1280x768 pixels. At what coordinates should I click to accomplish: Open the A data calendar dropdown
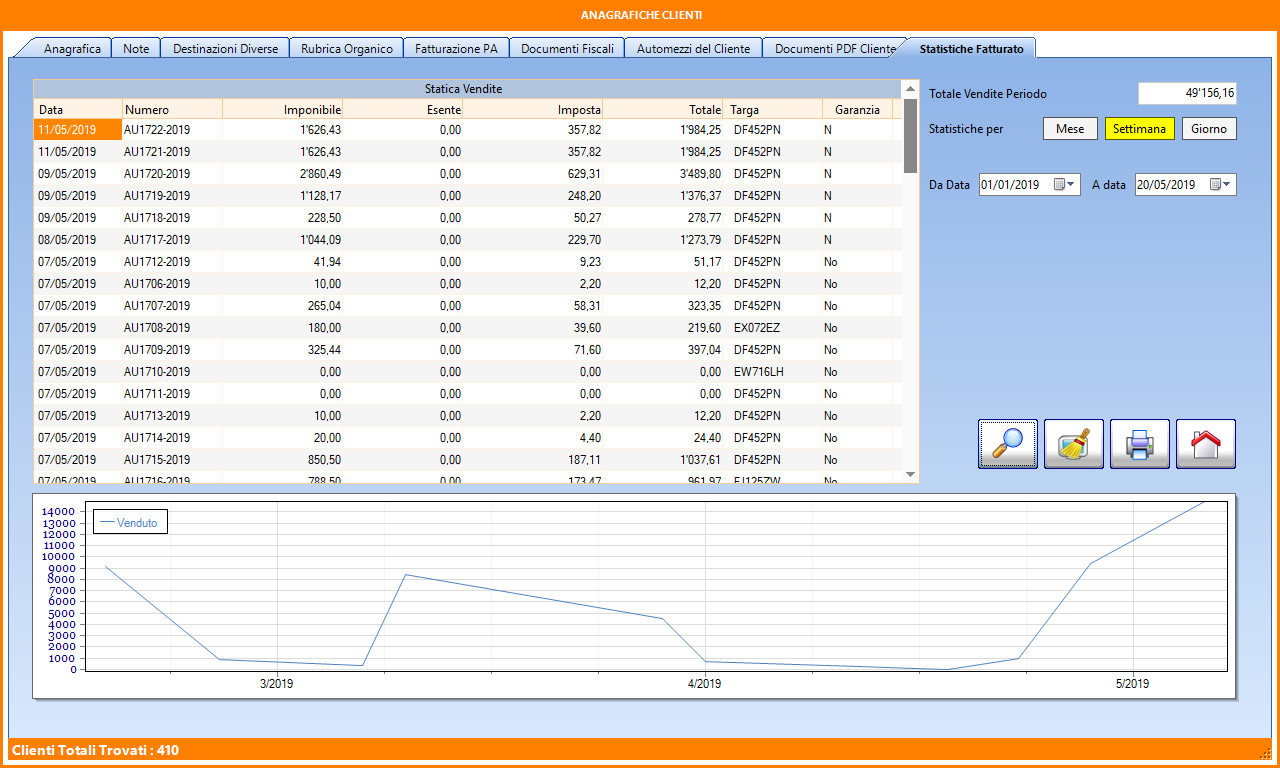point(1222,185)
